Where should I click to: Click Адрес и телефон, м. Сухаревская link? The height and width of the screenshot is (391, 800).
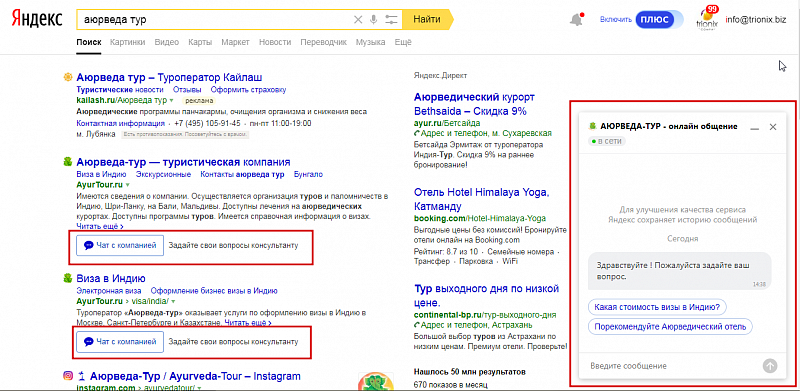click(483, 133)
